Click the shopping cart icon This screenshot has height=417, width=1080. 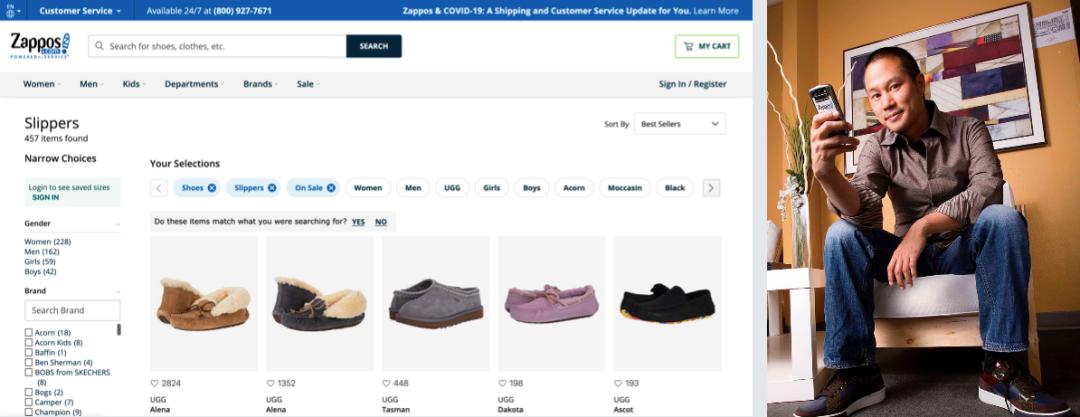click(688, 46)
